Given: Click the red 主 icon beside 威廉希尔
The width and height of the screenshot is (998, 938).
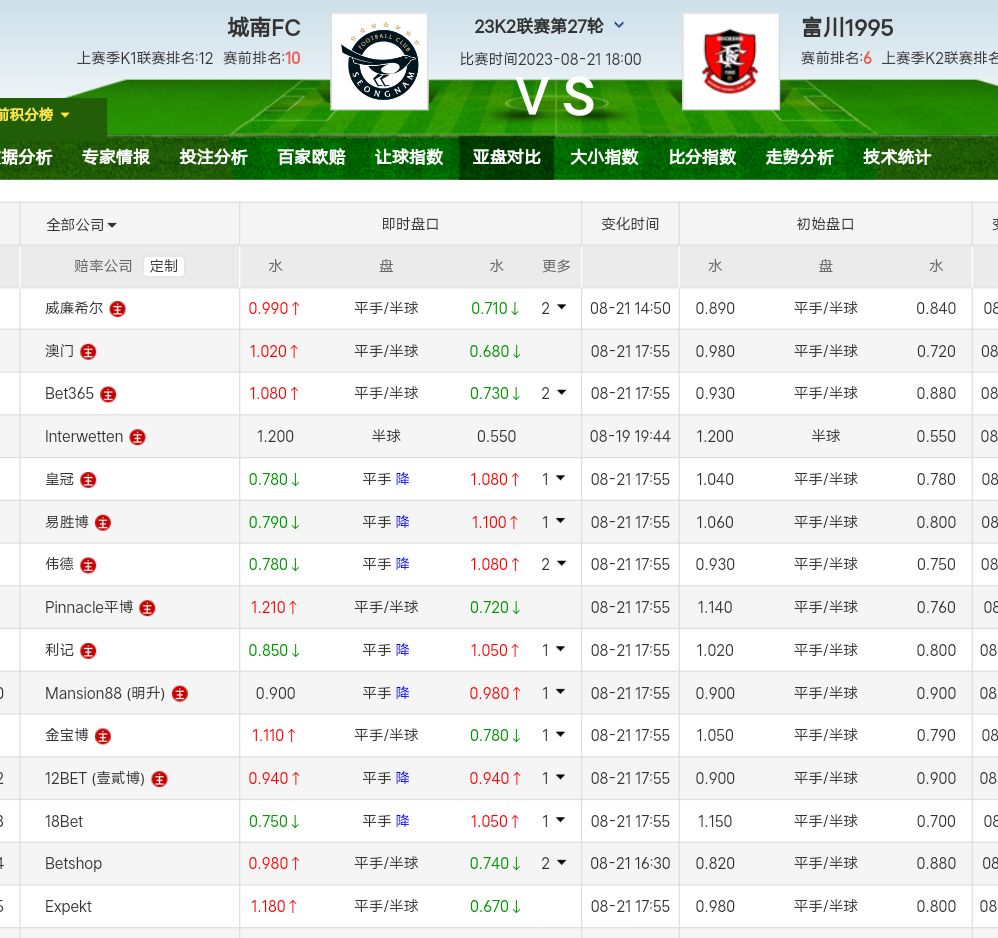Looking at the screenshot, I should point(118,309).
